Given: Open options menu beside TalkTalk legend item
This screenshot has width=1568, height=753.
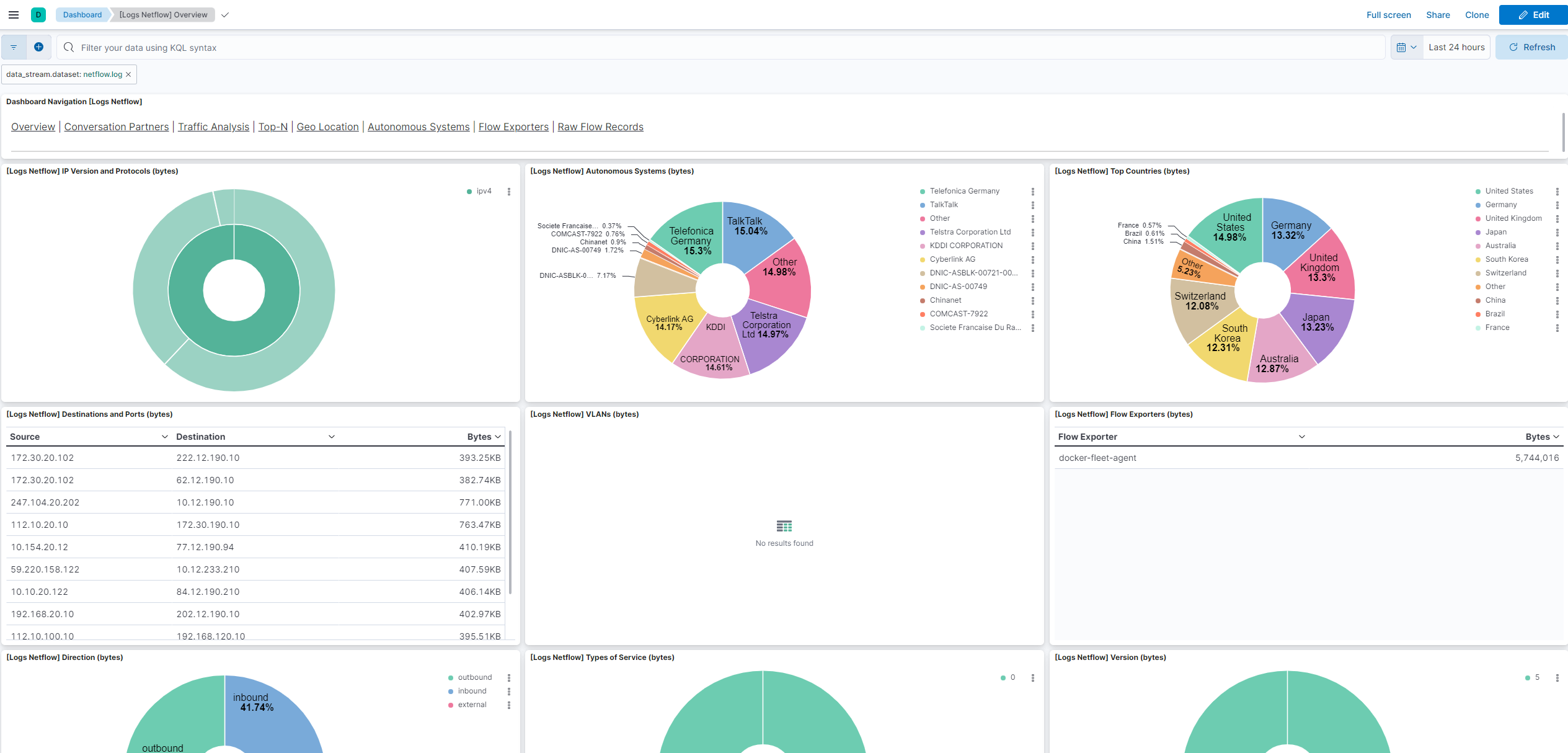Looking at the screenshot, I should pos(1033,205).
